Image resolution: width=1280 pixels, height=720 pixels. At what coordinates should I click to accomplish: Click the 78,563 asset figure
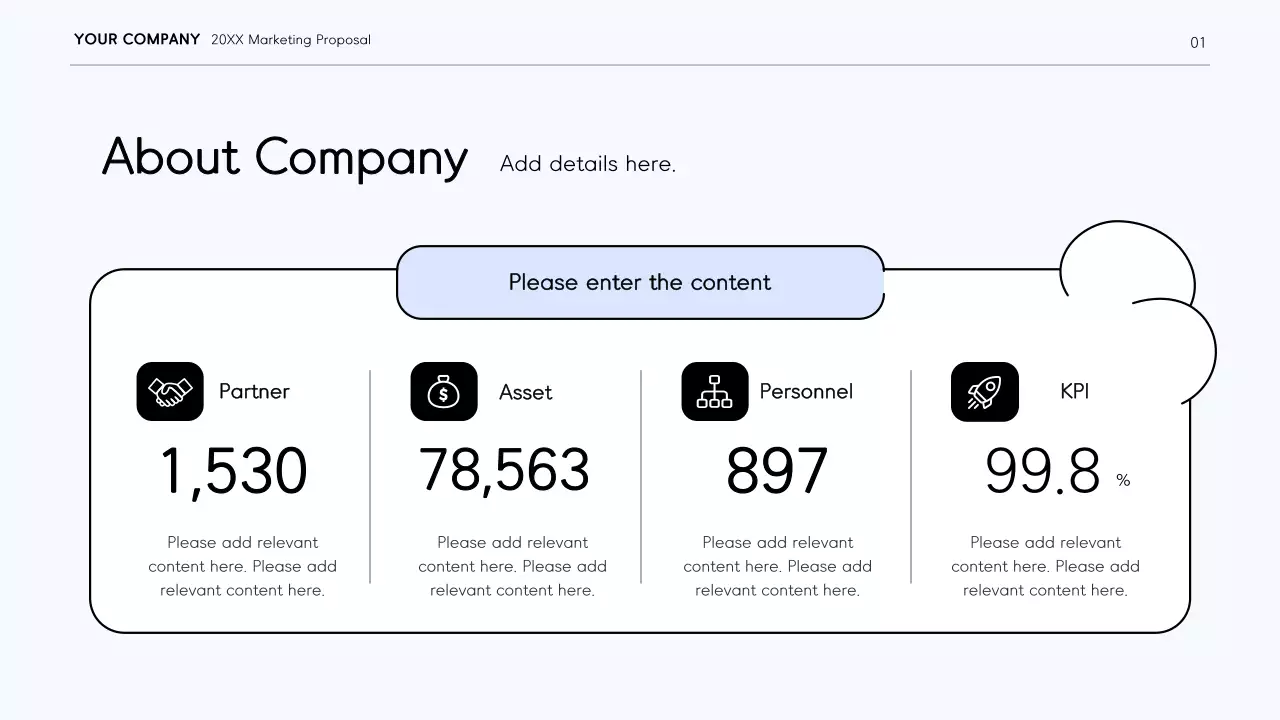coord(504,470)
